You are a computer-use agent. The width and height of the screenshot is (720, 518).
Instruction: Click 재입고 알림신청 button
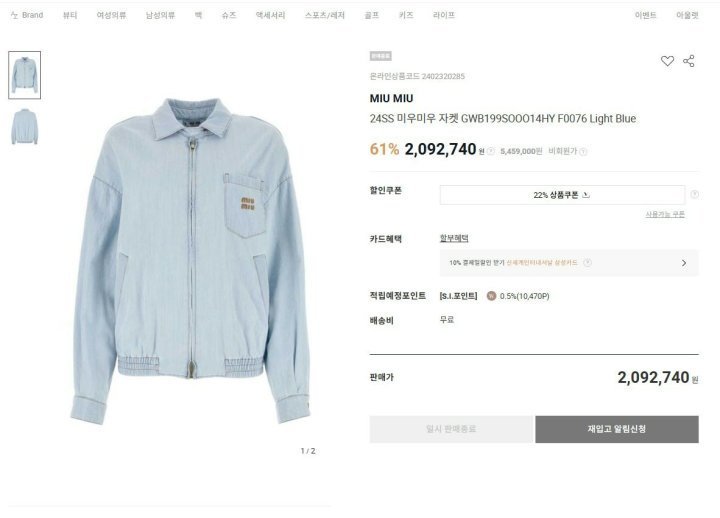(617, 429)
